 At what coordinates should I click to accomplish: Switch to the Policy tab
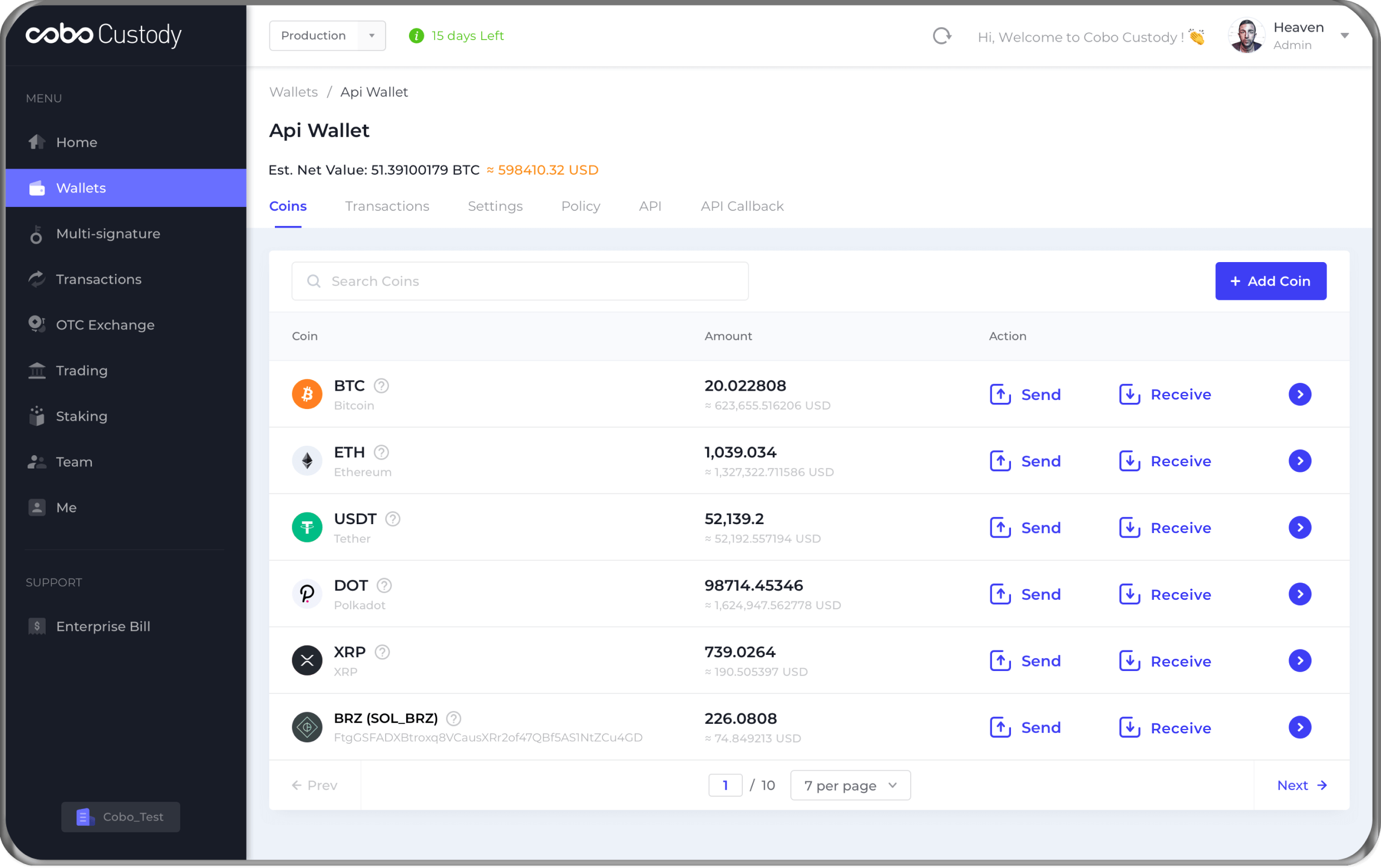tap(581, 206)
